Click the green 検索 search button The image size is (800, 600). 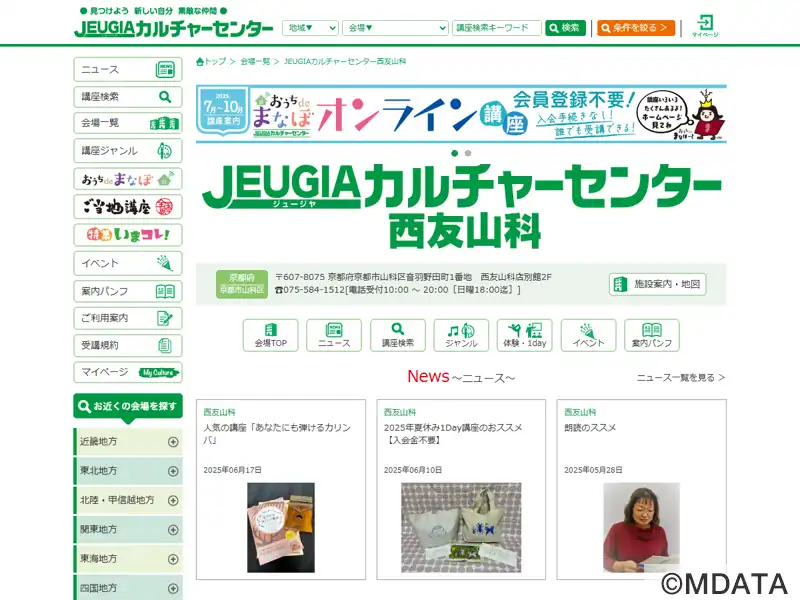point(565,28)
